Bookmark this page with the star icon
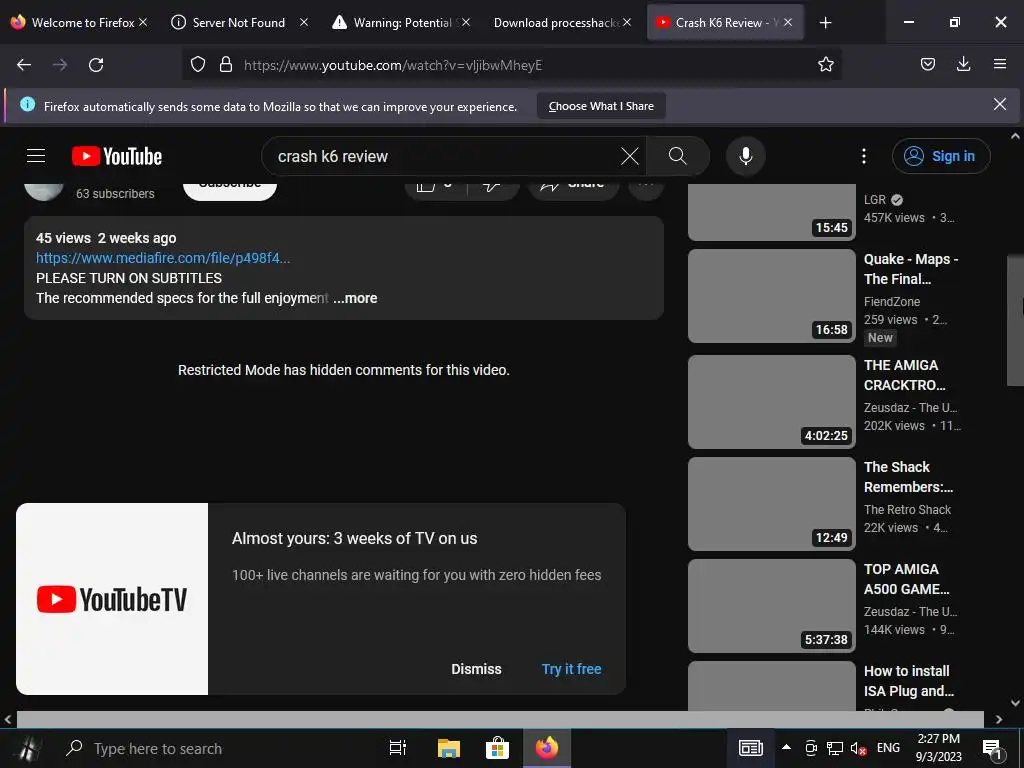 825,65
